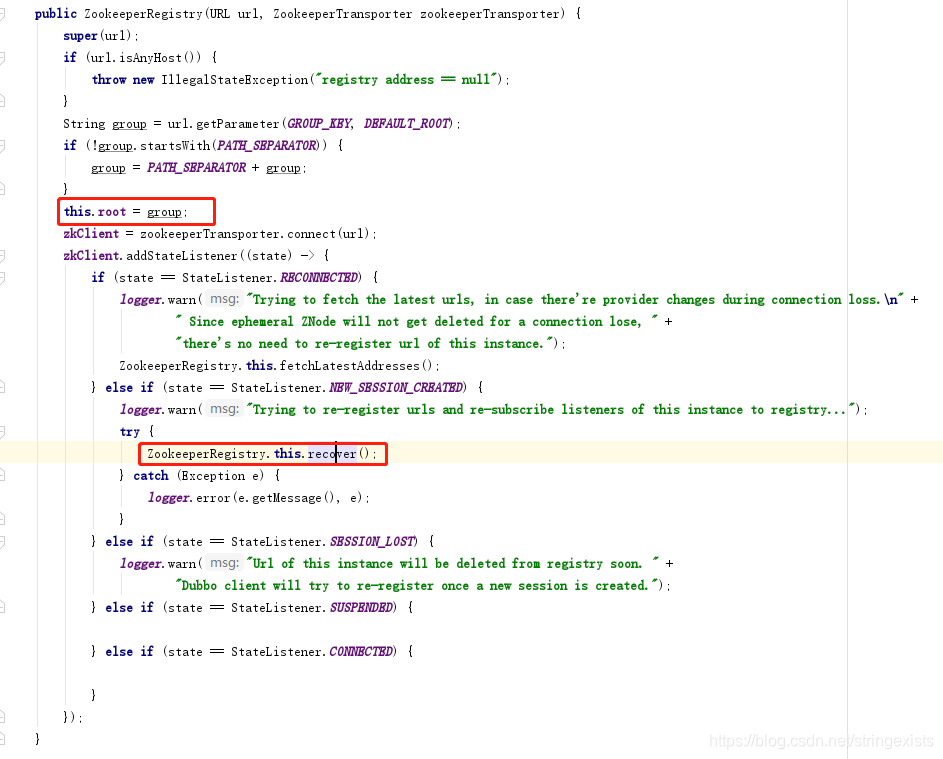Image resolution: width=943 pixels, height=759 pixels.
Task: Collapse the fold marker on the constructor declaration line
Action: [x=2, y=13]
